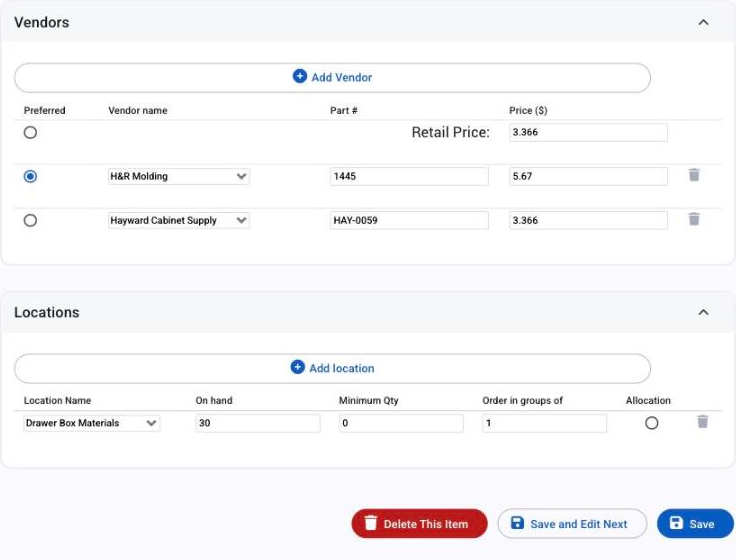The height and width of the screenshot is (560, 736).
Task: Toggle the Allocation radio for Drawer Box Materials
Action: pyautogui.click(x=652, y=423)
